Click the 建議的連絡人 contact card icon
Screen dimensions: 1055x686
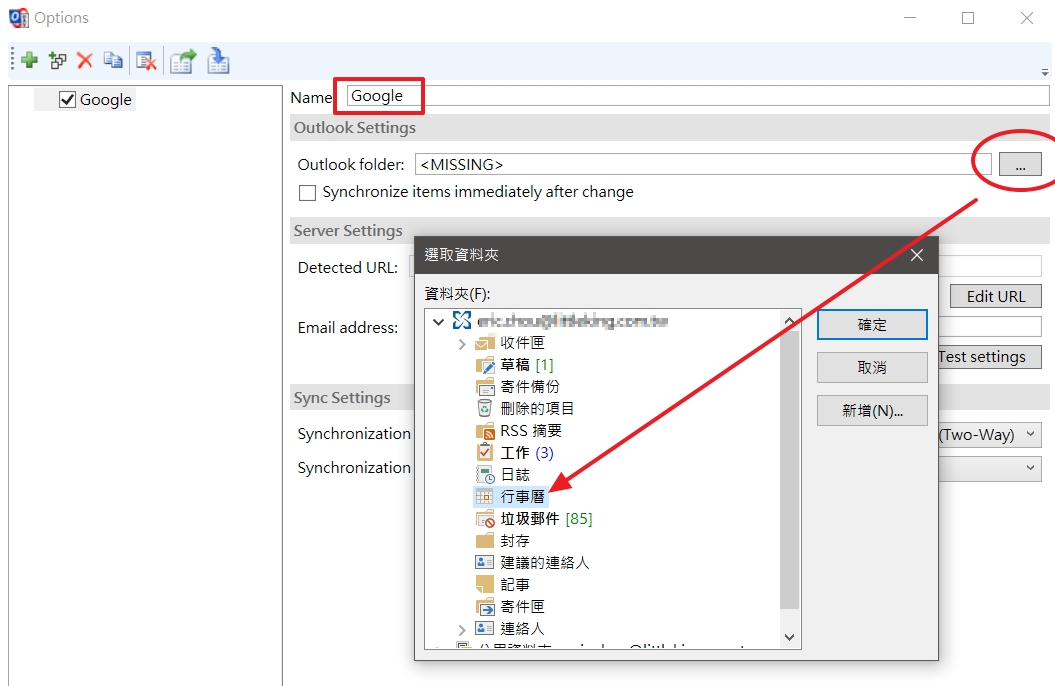pyautogui.click(x=484, y=562)
